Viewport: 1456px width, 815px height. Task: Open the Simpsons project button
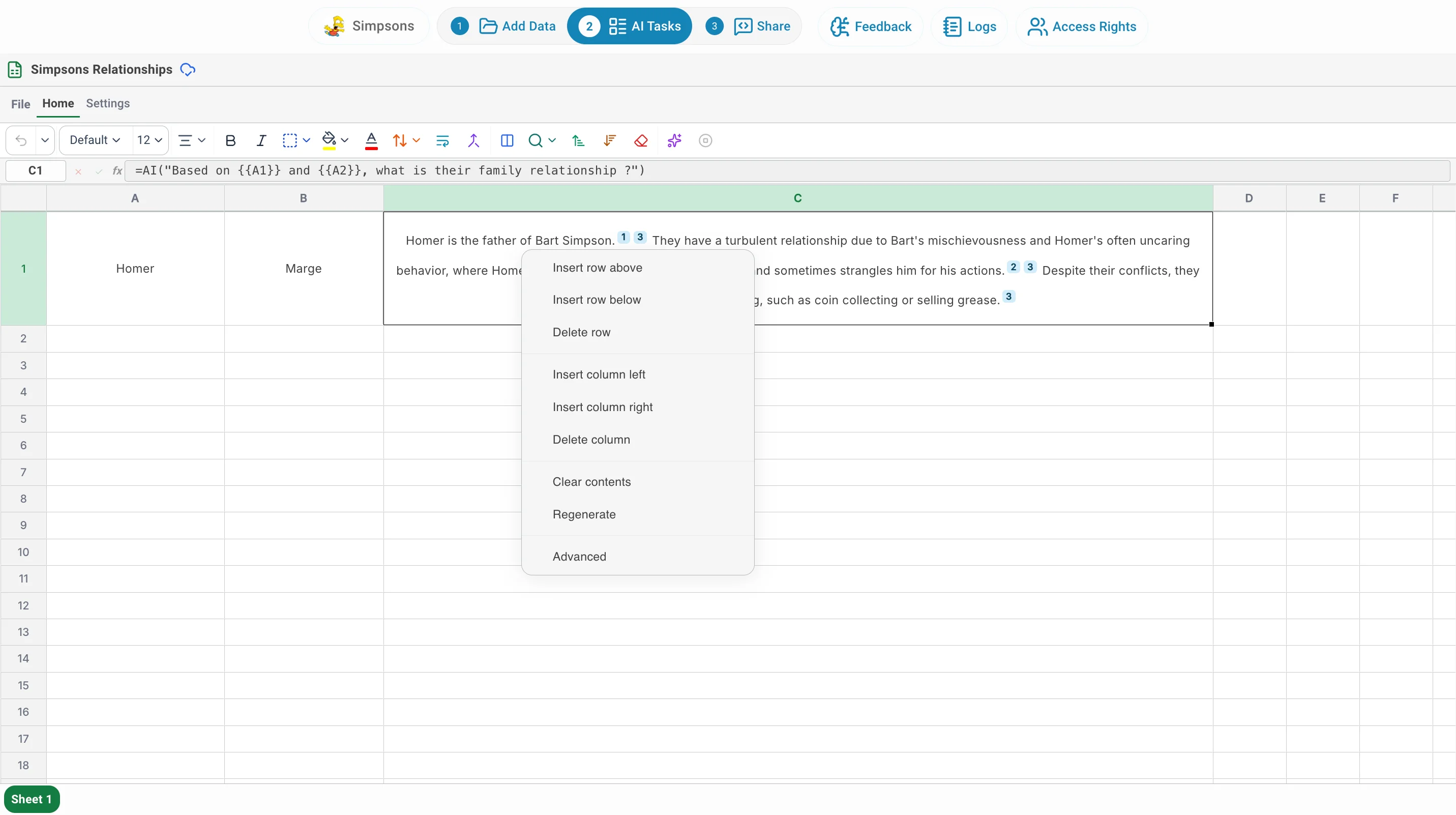click(x=369, y=26)
